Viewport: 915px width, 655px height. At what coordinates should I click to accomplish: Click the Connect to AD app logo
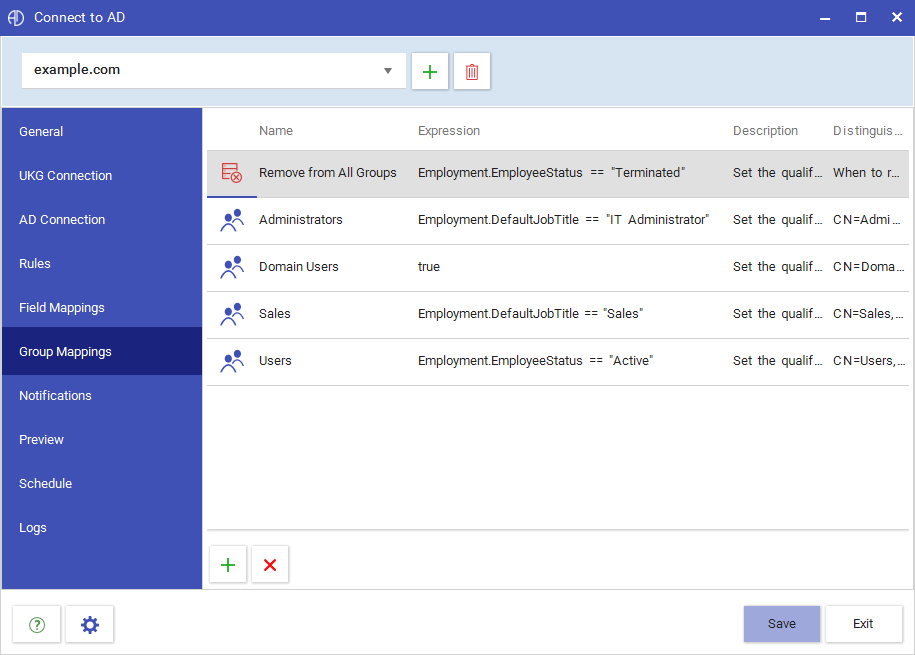(16, 18)
